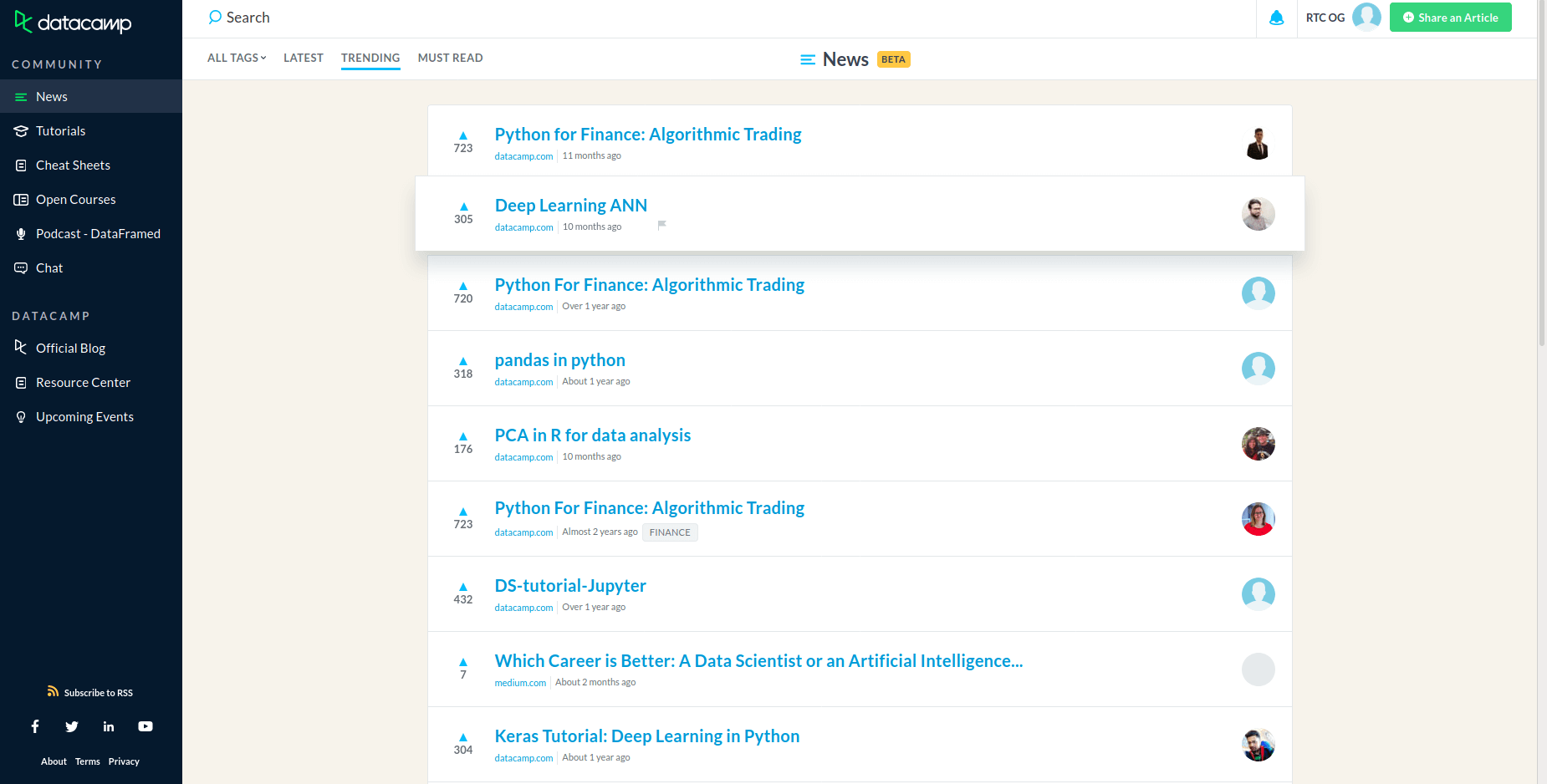Open author avatar for Keras Tutorial
1547x784 pixels.
[x=1258, y=745]
